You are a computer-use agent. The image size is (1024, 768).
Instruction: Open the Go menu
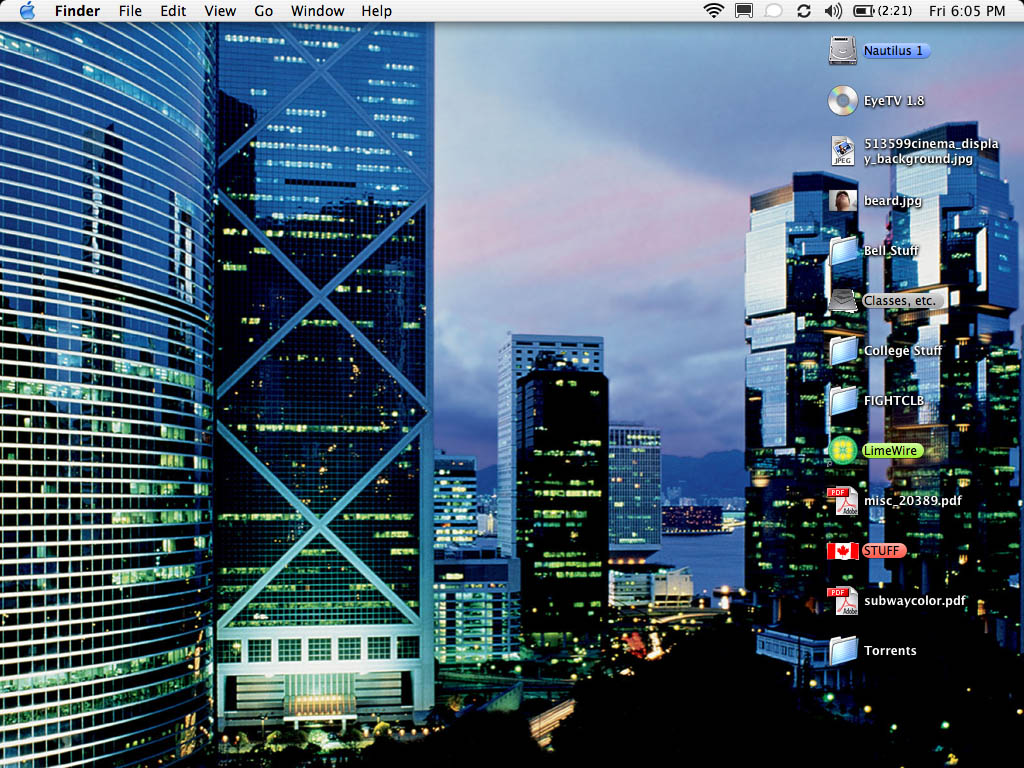click(x=264, y=11)
